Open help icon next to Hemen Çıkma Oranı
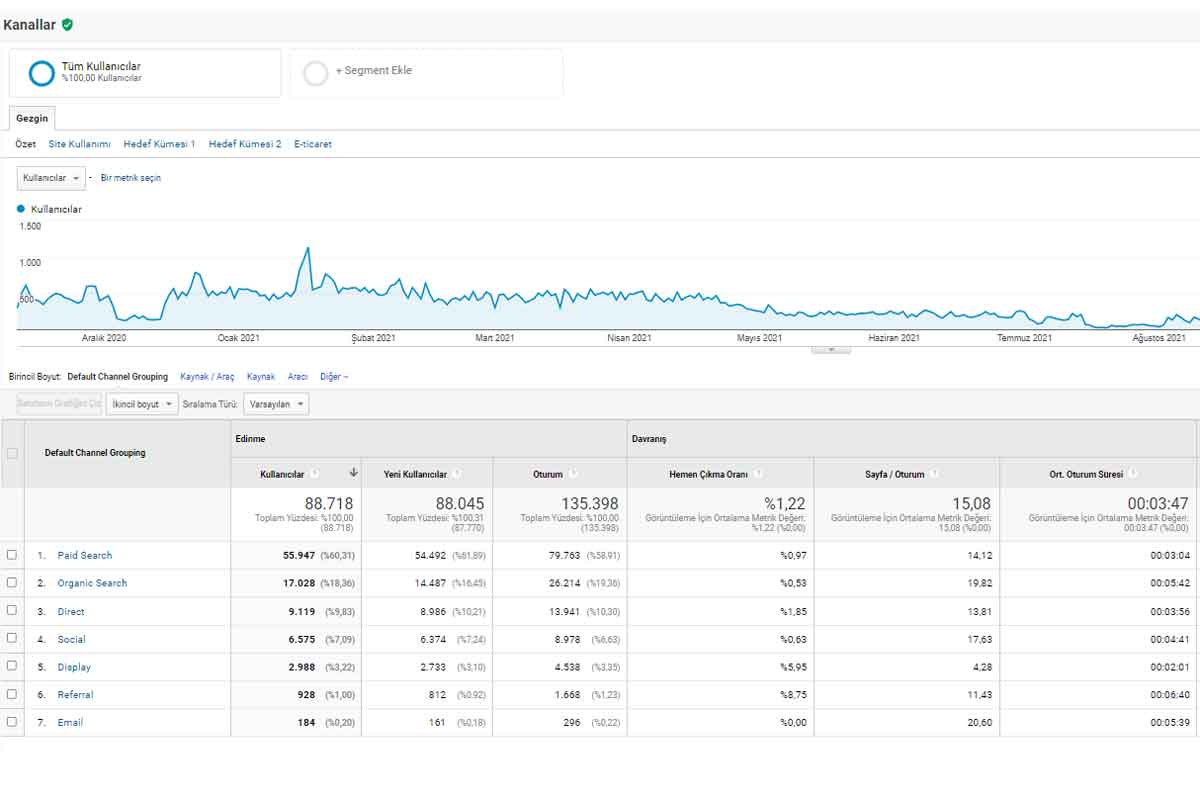 click(758, 474)
